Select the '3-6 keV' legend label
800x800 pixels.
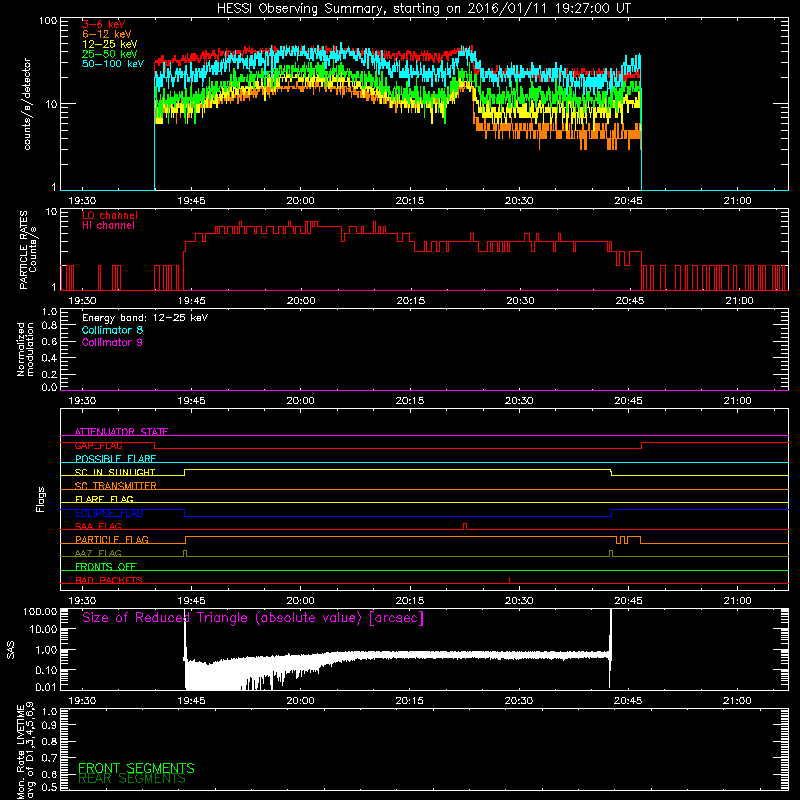[104, 24]
